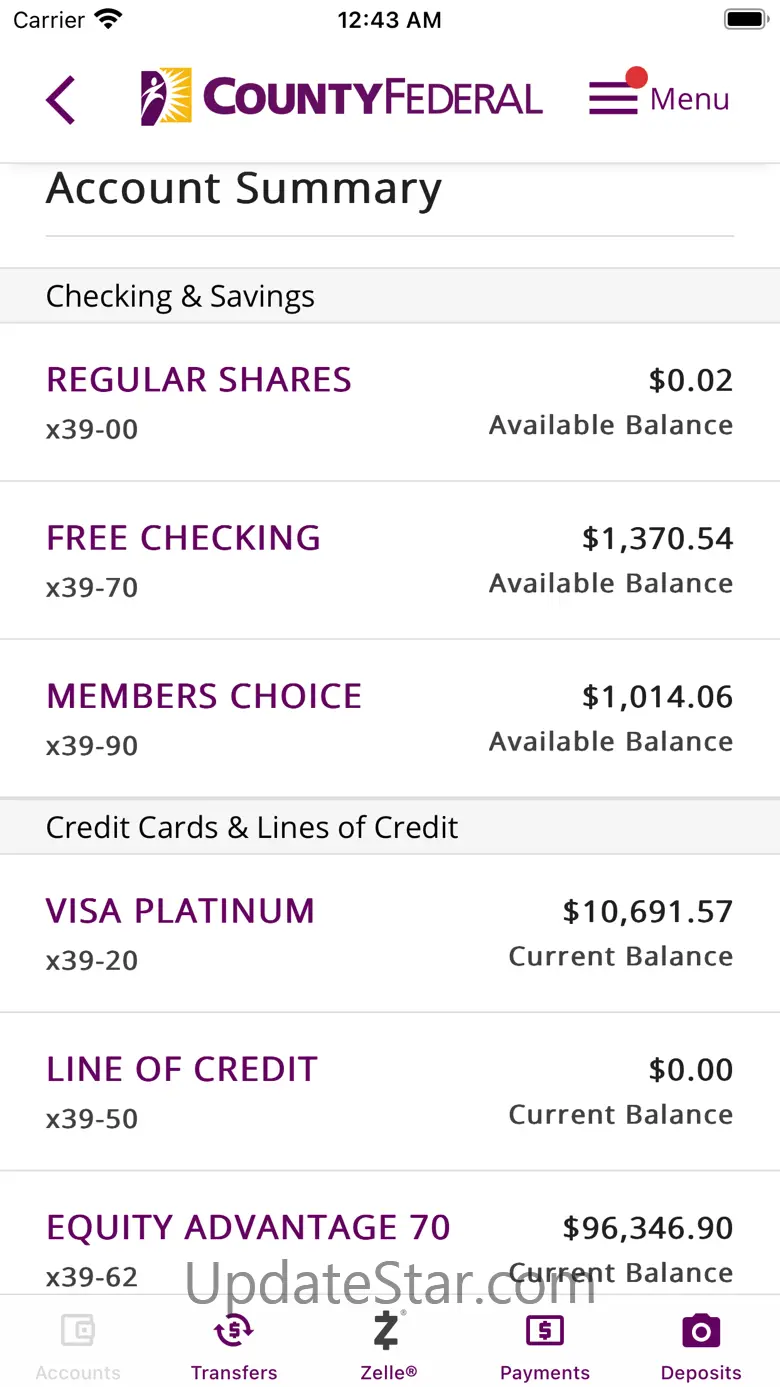Open the REGULAR SHARES account
Screen dimensions: 780x1387
point(199,380)
